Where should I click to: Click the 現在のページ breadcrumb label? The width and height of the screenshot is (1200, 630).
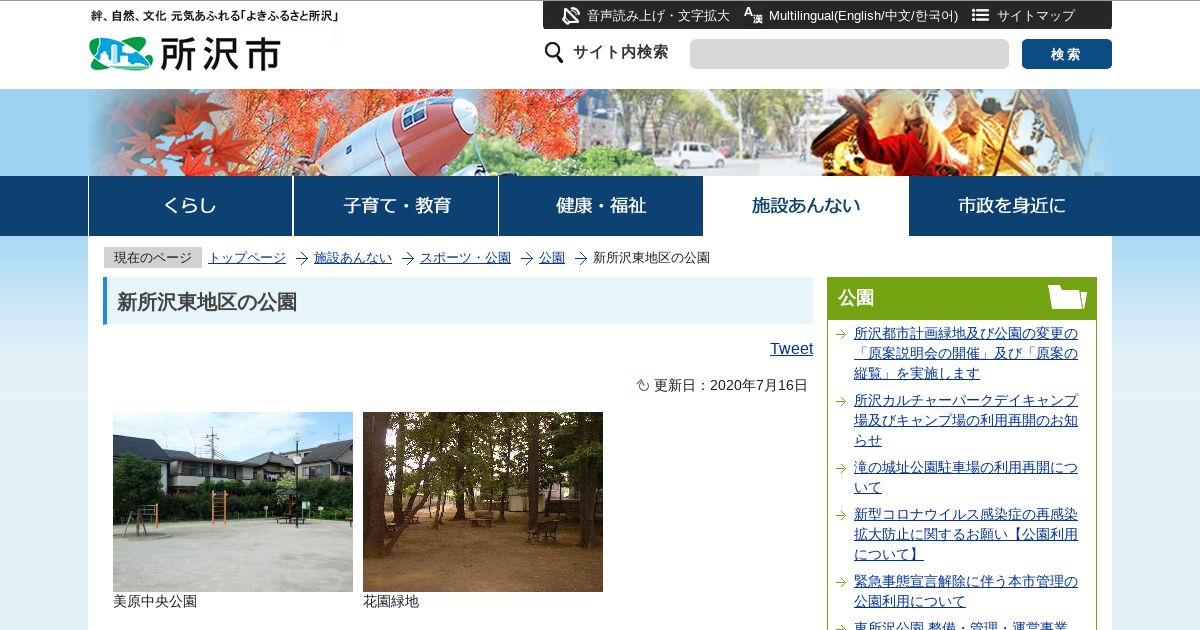point(153,258)
